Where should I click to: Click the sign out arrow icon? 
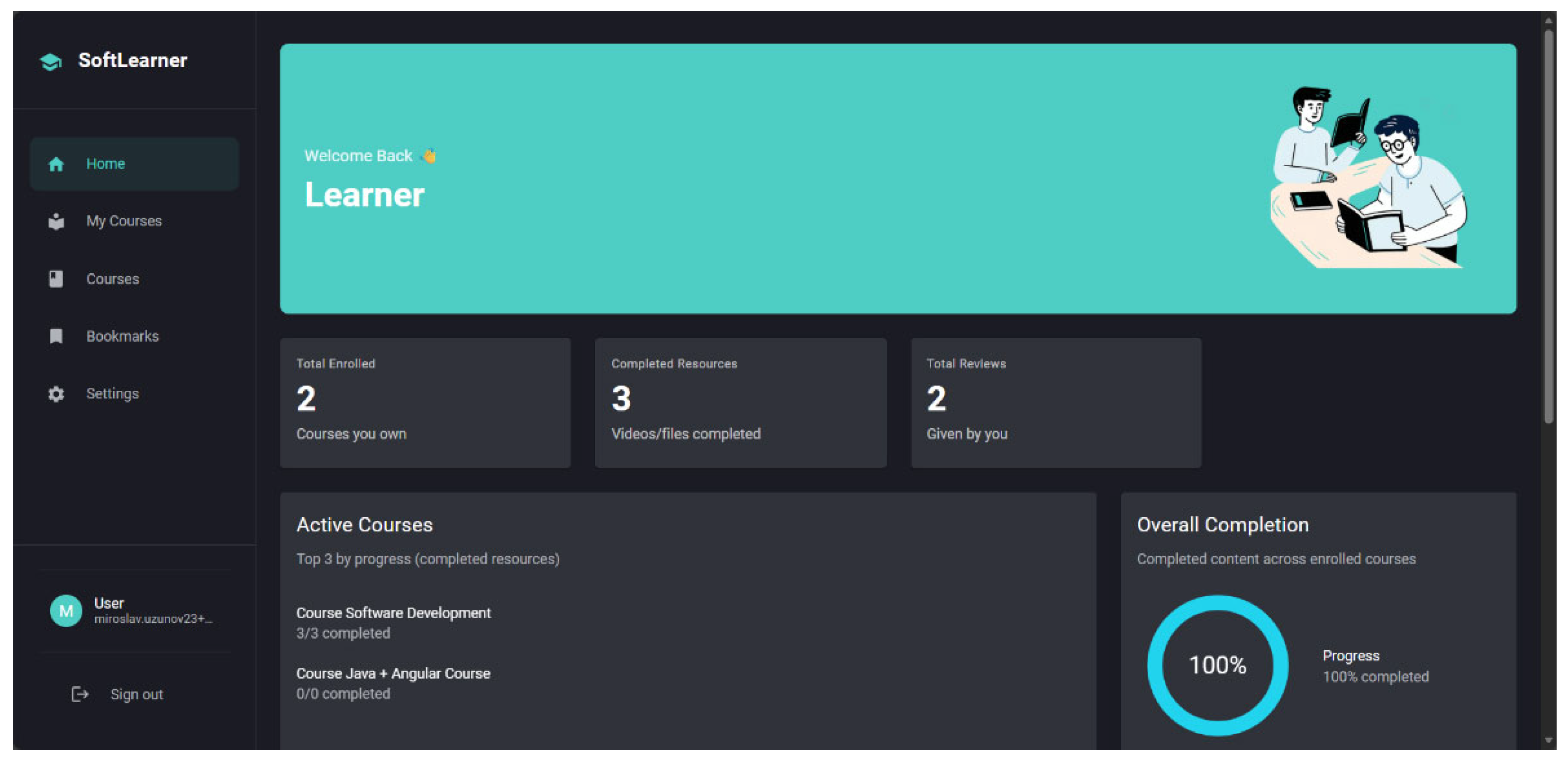[x=80, y=695]
